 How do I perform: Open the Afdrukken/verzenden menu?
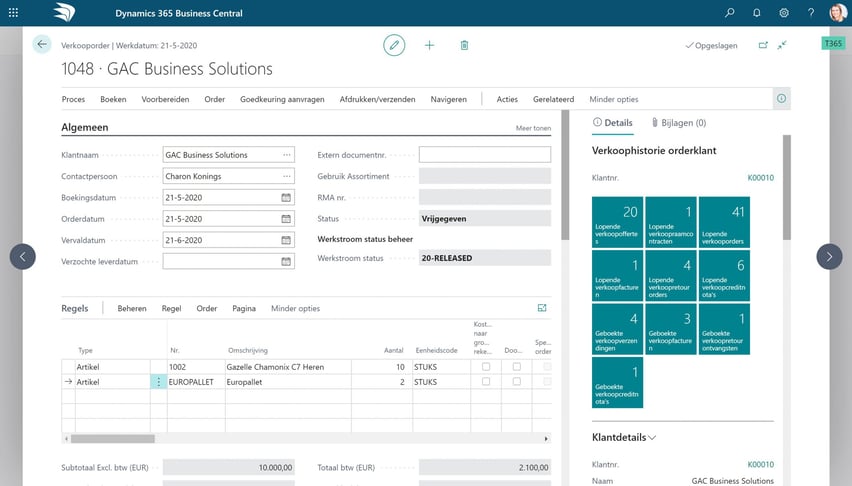(x=377, y=99)
